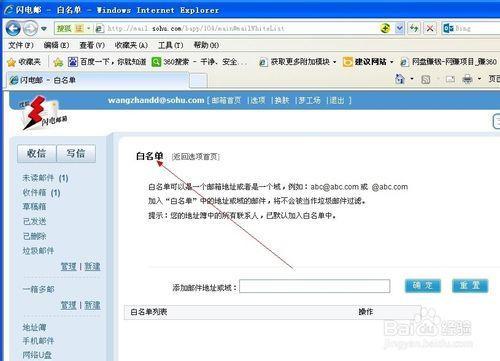Screen dimensions: 500x361
Task: Open the 未读邮件 (1) folder
Action: 45,178
